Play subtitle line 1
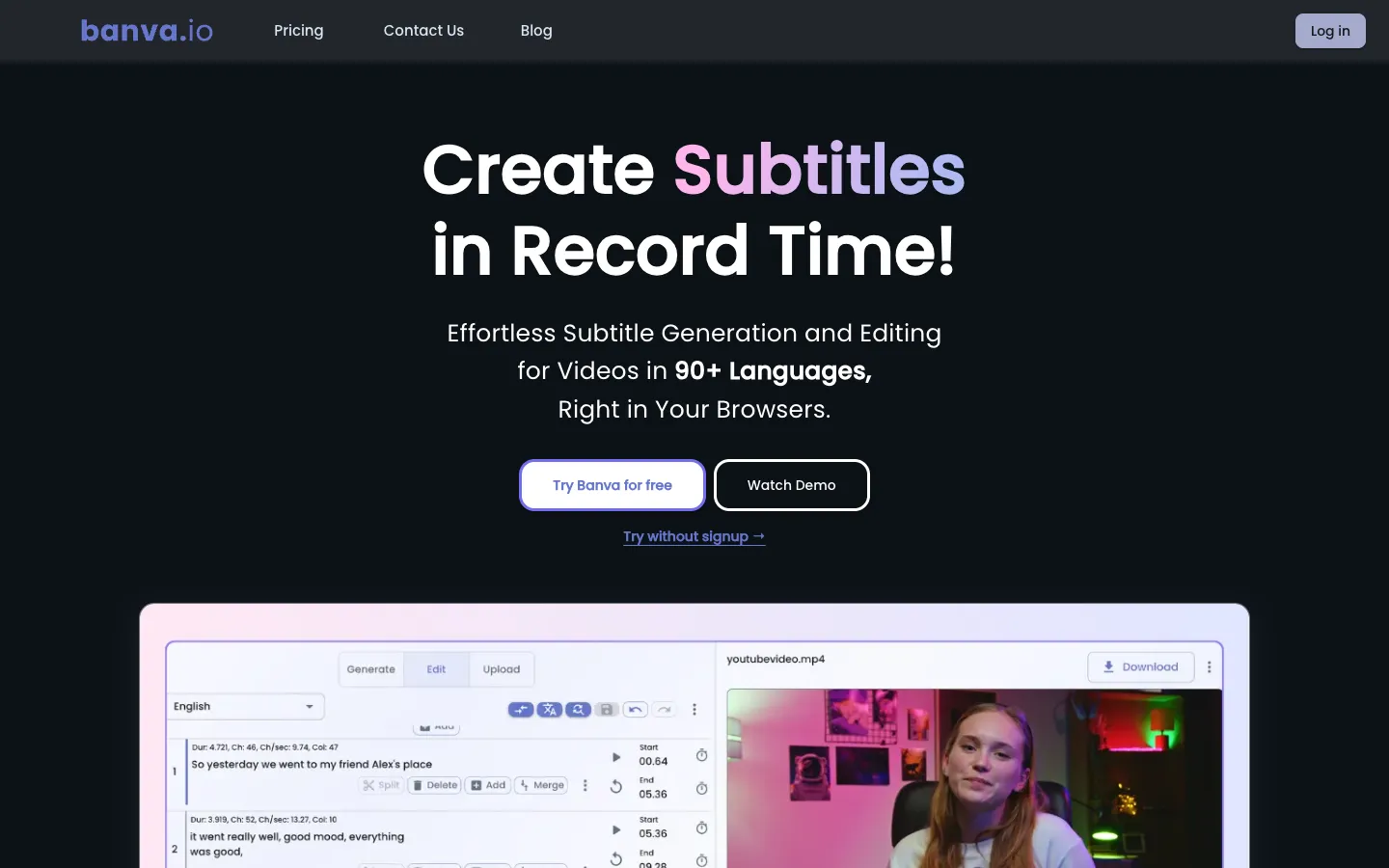1389x868 pixels. point(616,757)
